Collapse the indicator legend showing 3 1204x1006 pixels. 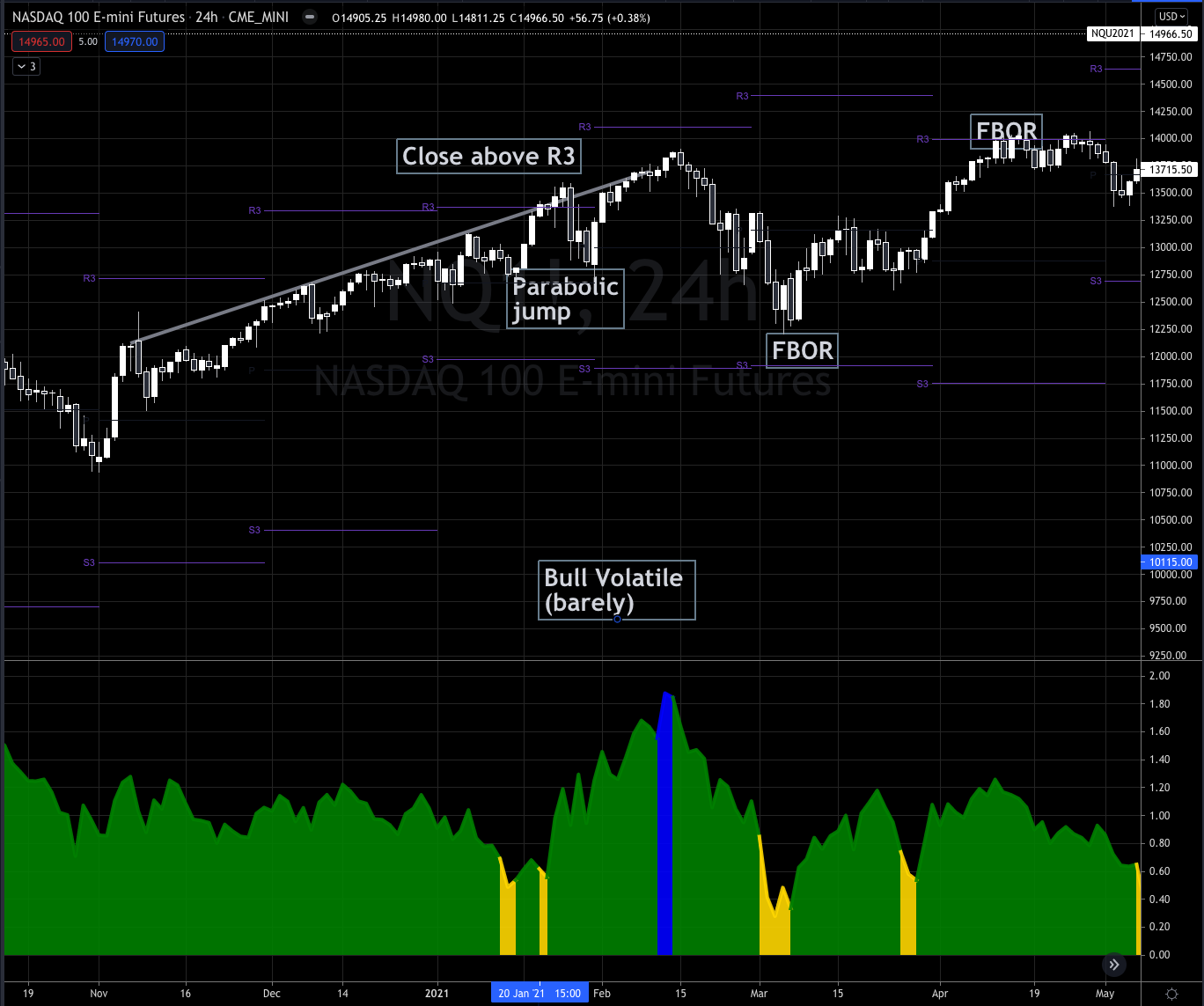pyautogui.click(x=27, y=66)
